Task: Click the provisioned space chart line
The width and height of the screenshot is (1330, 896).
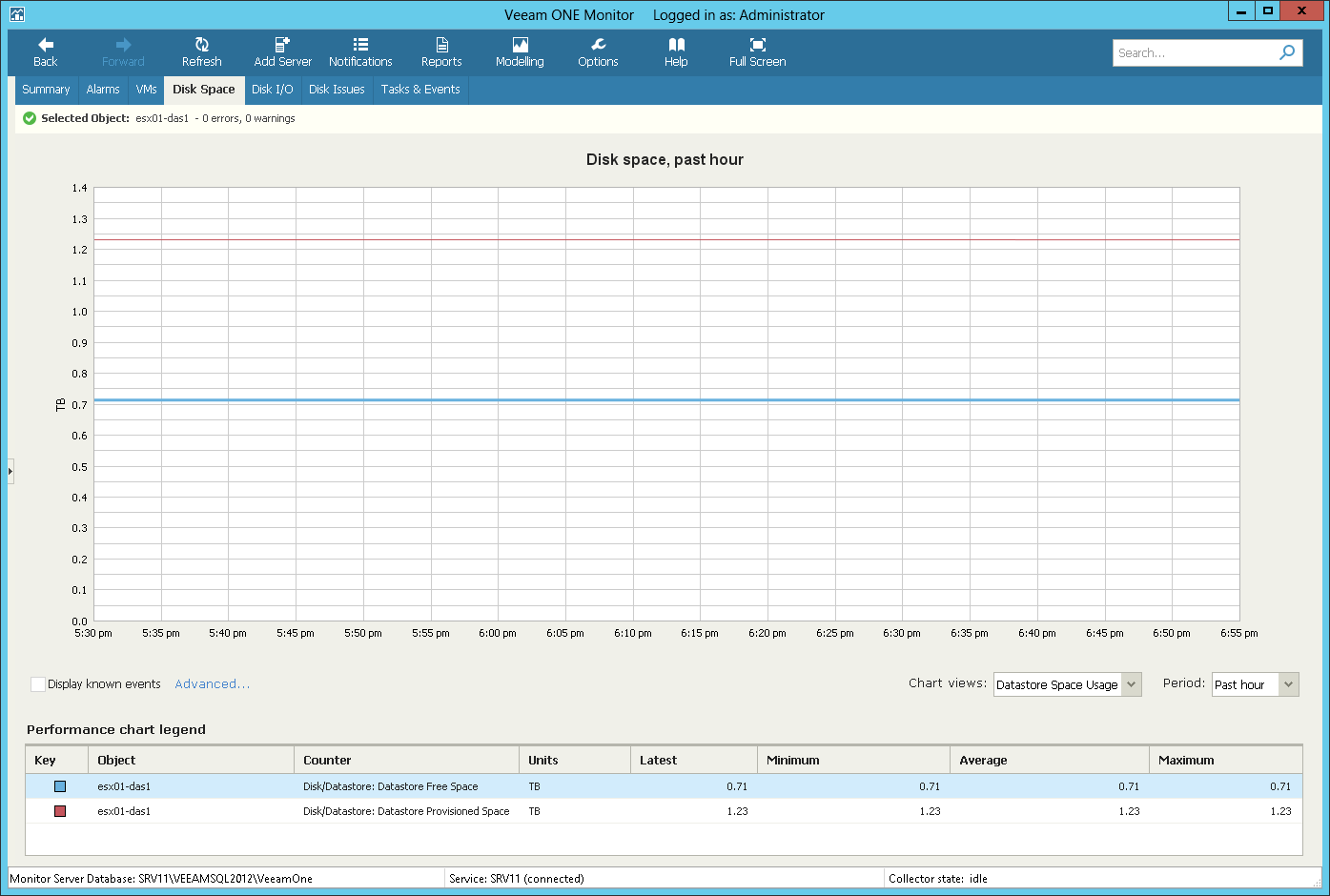Action: point(666,240)
